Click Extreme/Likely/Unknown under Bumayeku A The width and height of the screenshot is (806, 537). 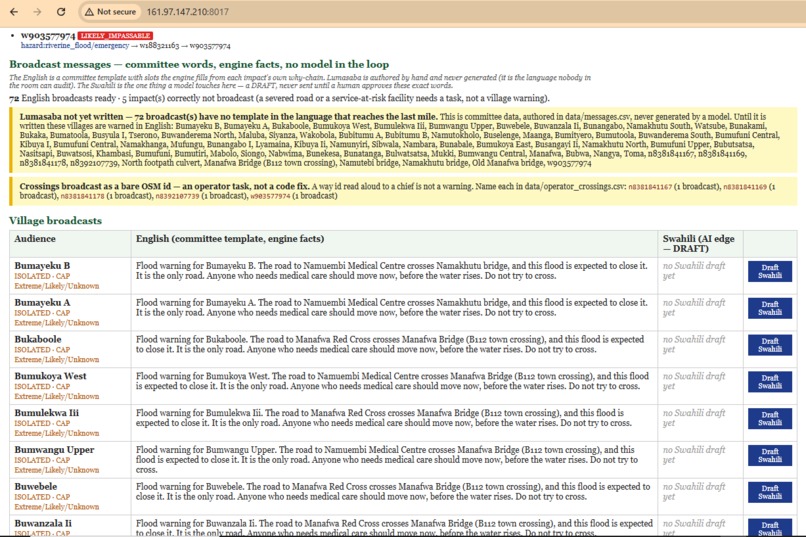coord(57,323)
